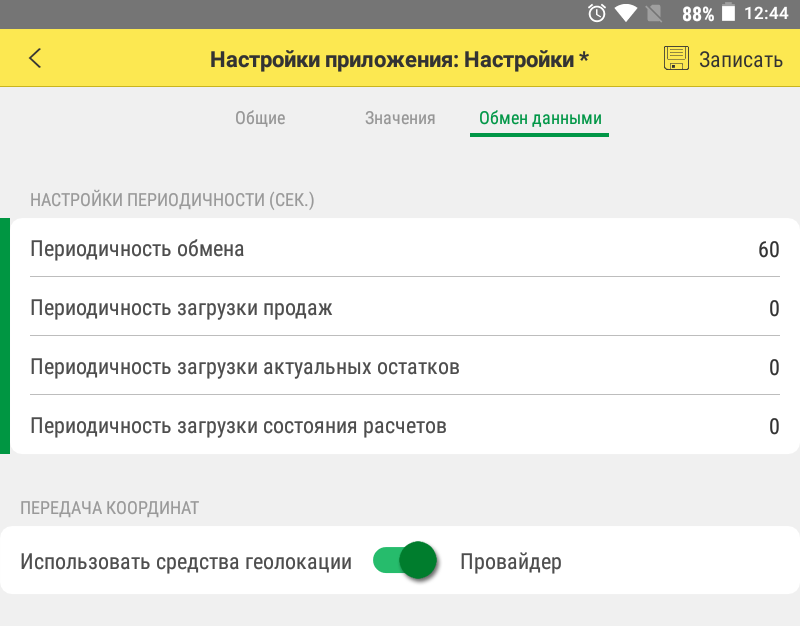Screen dimensions: 800x626
Task: Tap the 12:44 clock in status bar
Action: click(767, 13)
